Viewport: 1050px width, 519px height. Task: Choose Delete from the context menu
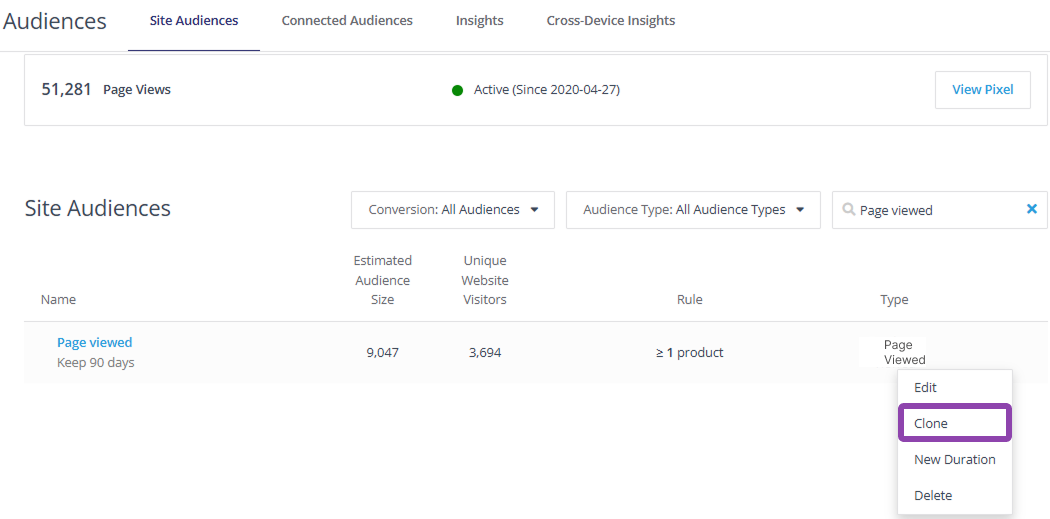(933, 495)
